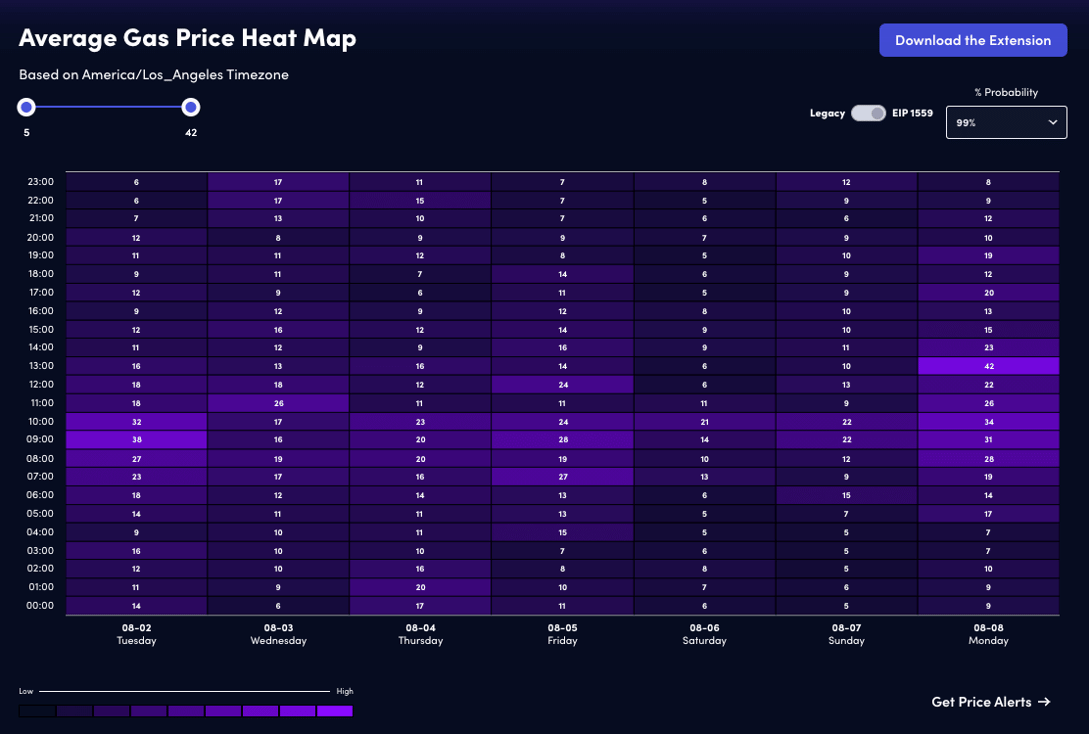Viewport: 1089px width, 734px height.
Task: Expand the 99% probability selector chevron
Action: tap(1053, 122)
